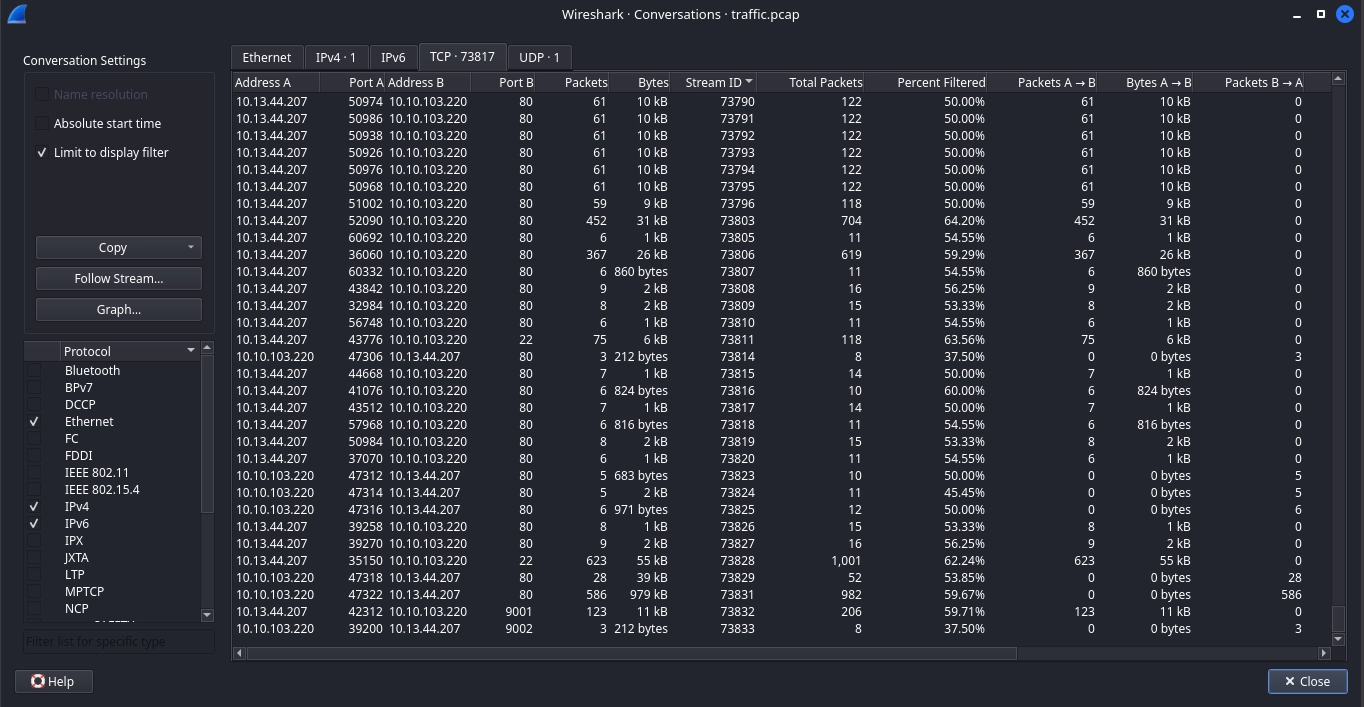
Task: Switch to the Ethernet tab
Action: tap(267, 57)
